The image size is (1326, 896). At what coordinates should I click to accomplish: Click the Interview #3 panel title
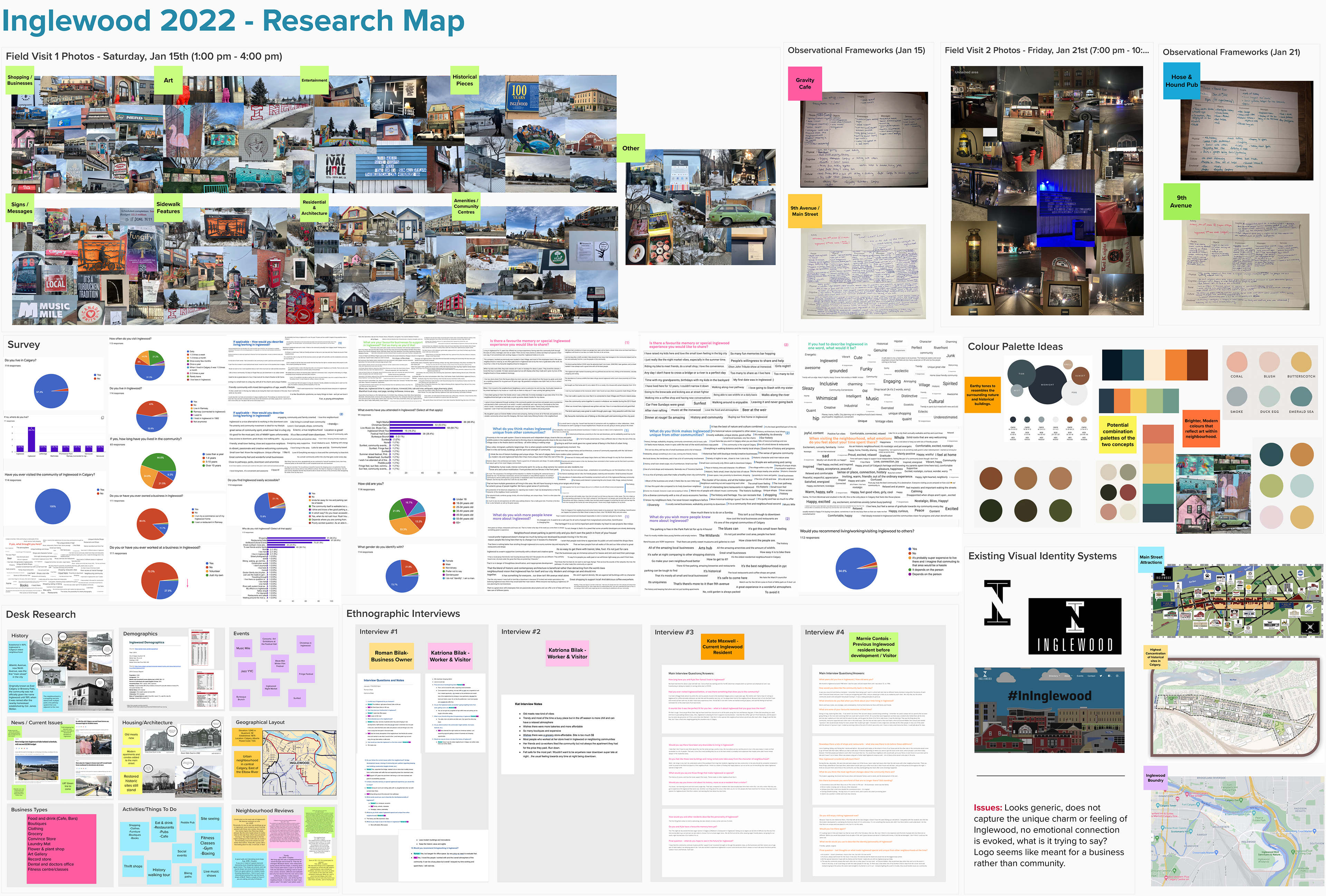(674, 632)
